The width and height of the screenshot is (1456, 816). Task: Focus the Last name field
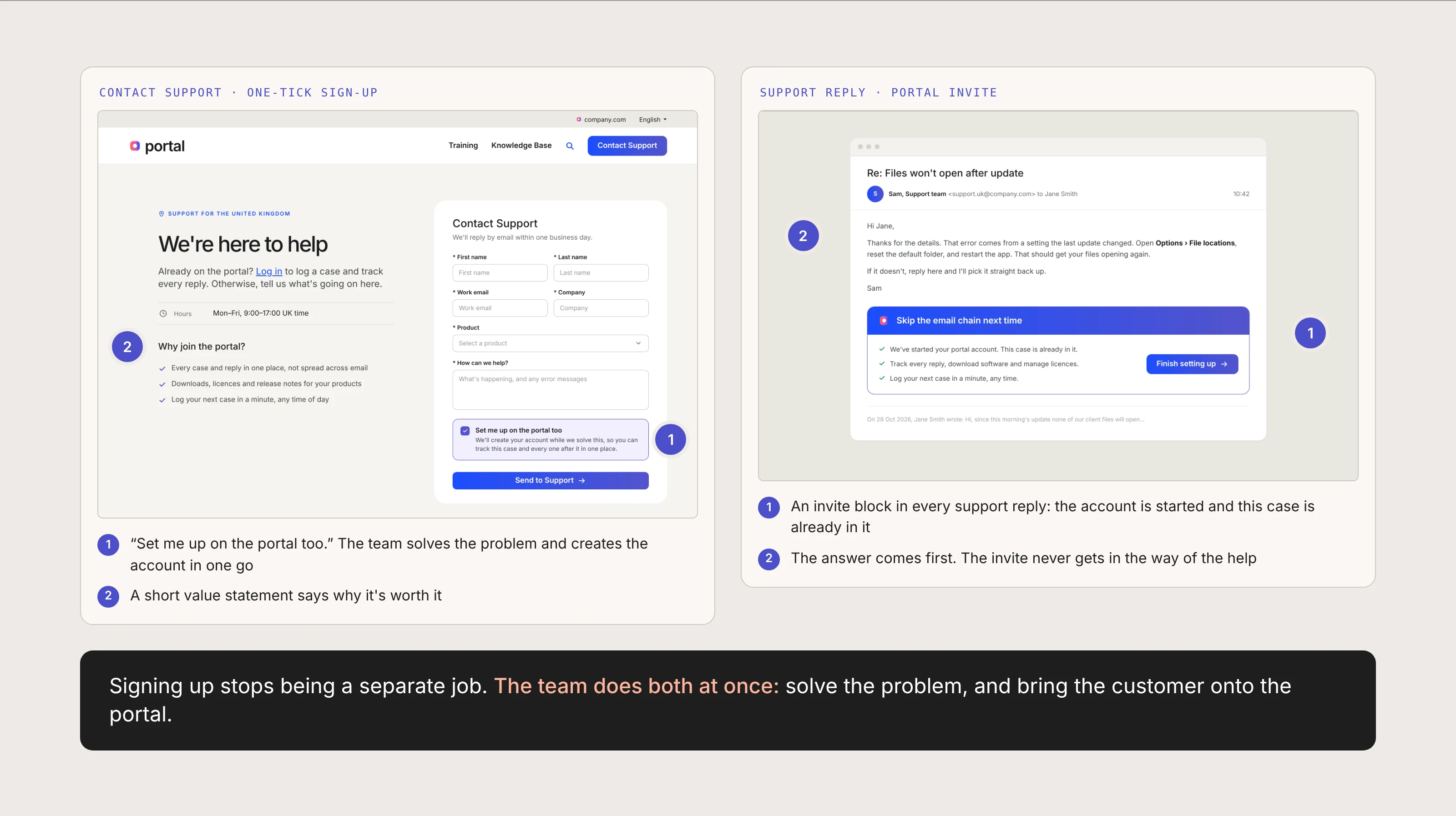pyautogui.click(x=601, y=272)
